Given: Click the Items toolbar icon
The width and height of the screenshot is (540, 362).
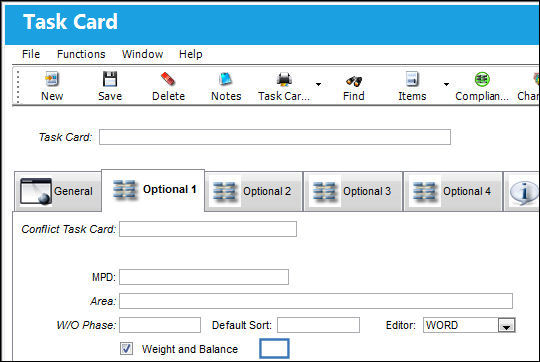Looking at the screenshot, I should pyautogui.click(x=412, y=79).
